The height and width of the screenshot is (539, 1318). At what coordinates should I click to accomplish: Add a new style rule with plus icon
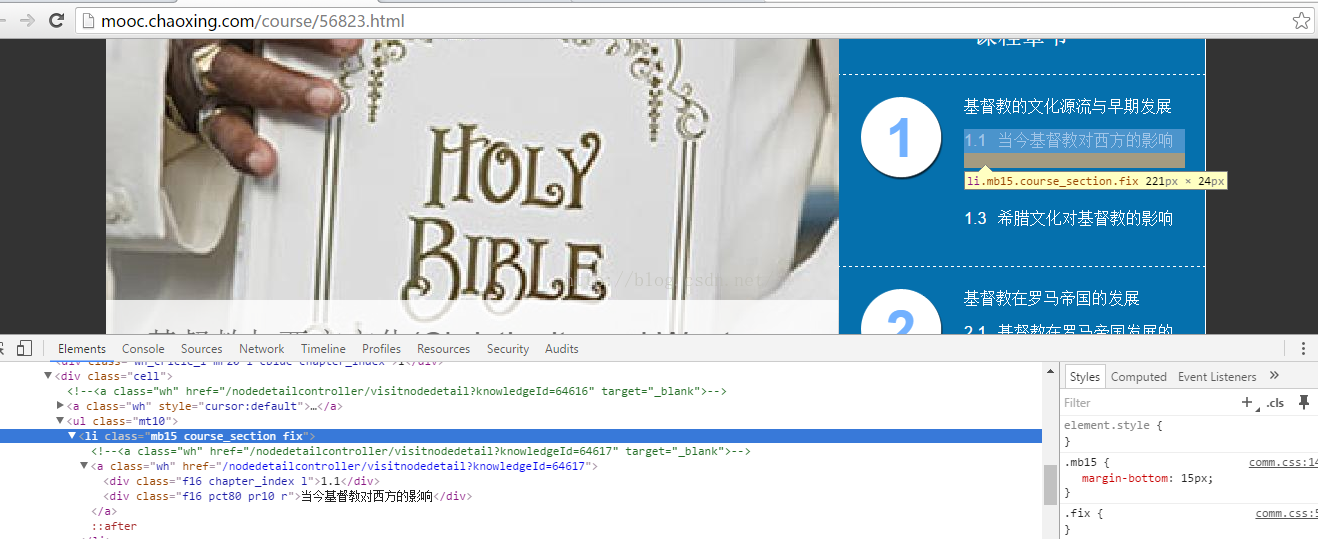coord(1247,402)
